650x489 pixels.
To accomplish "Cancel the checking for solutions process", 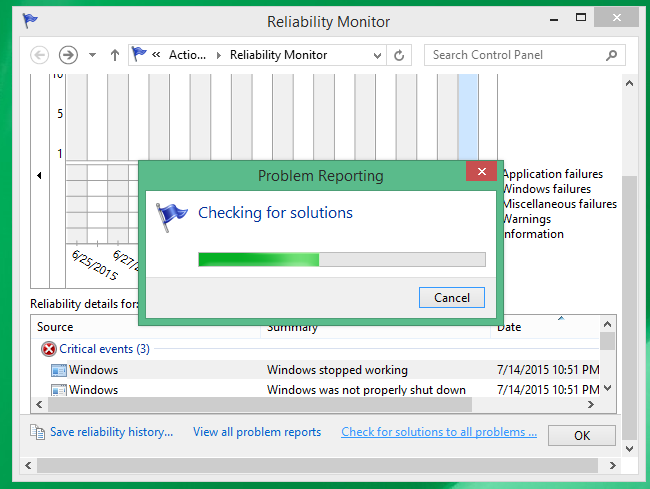I will (x=451, y=297).
